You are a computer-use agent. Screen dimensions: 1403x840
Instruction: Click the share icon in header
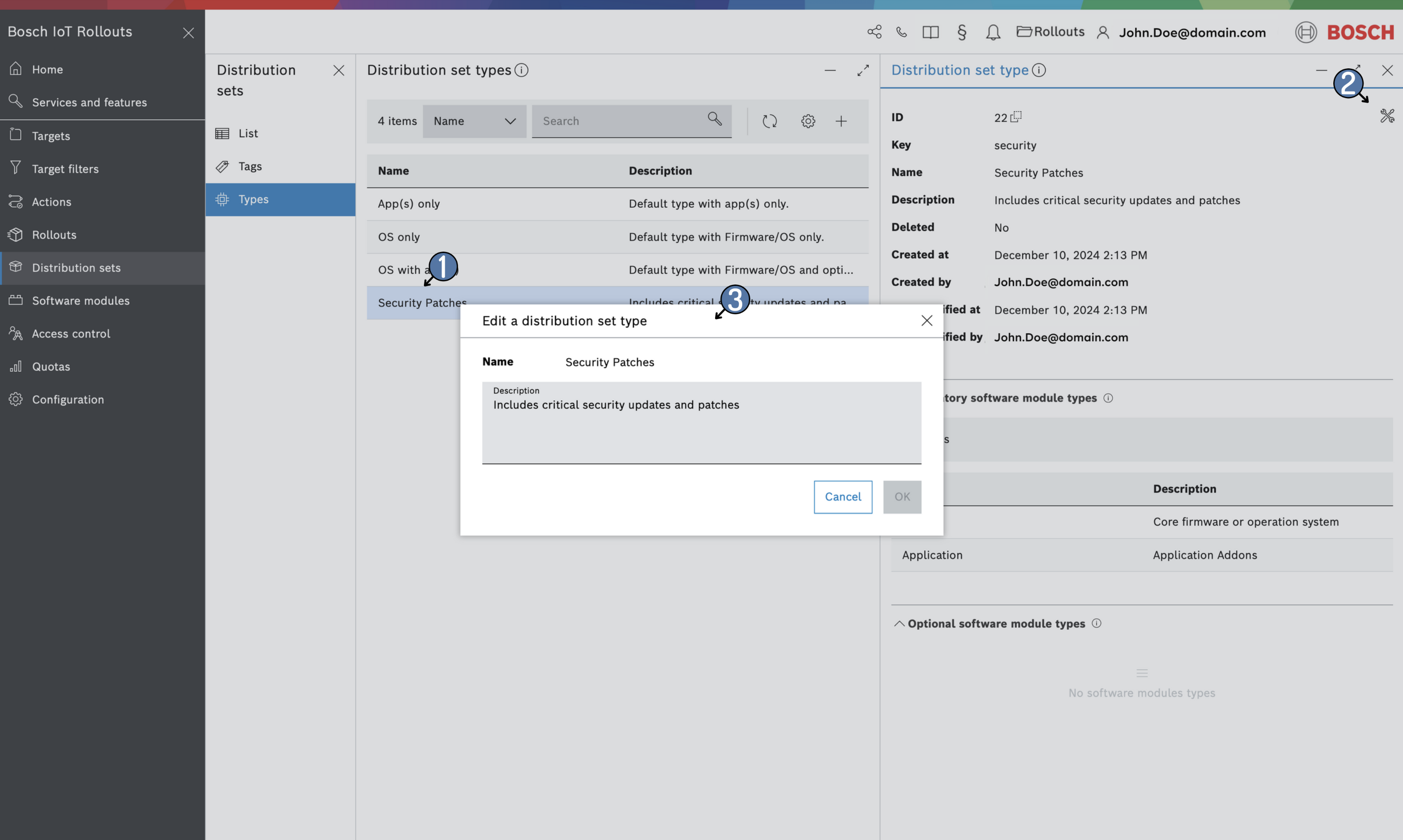coord(874,32)
